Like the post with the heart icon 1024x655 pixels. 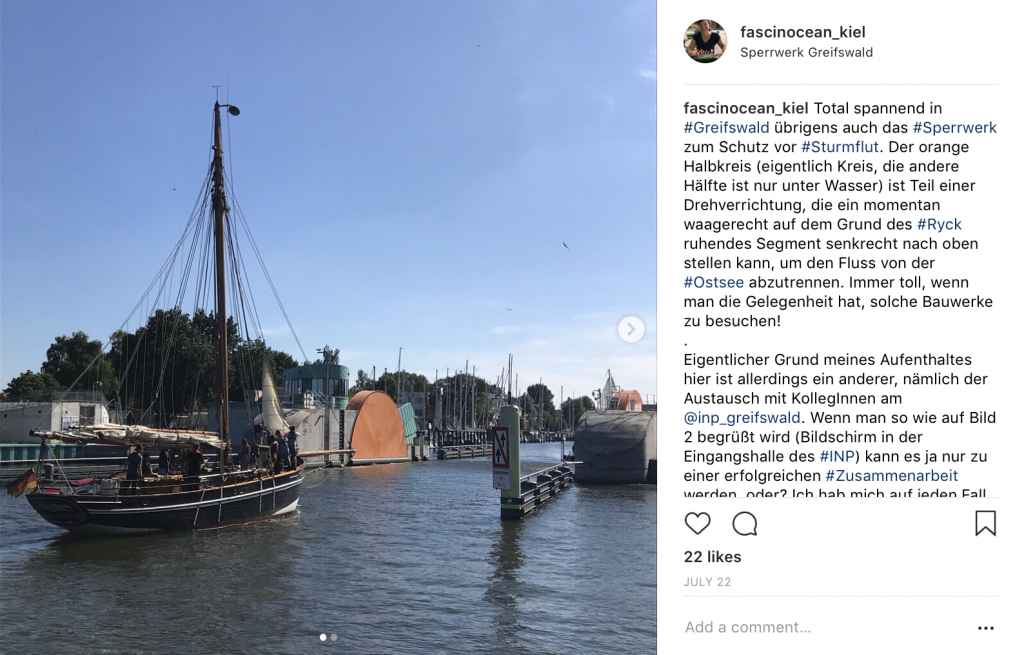[x=697, y=524]
